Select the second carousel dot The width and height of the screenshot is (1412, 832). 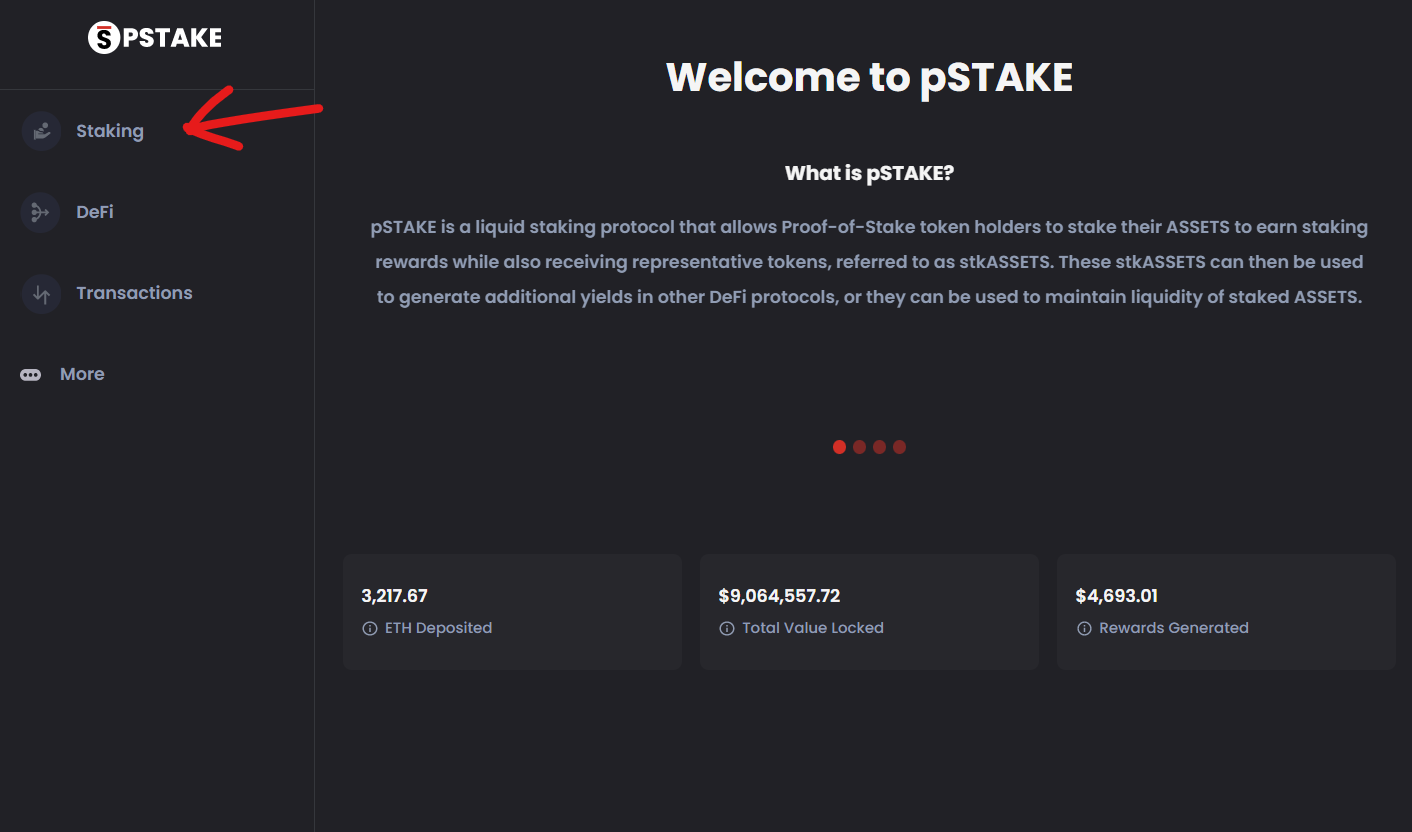click(859, 447)
